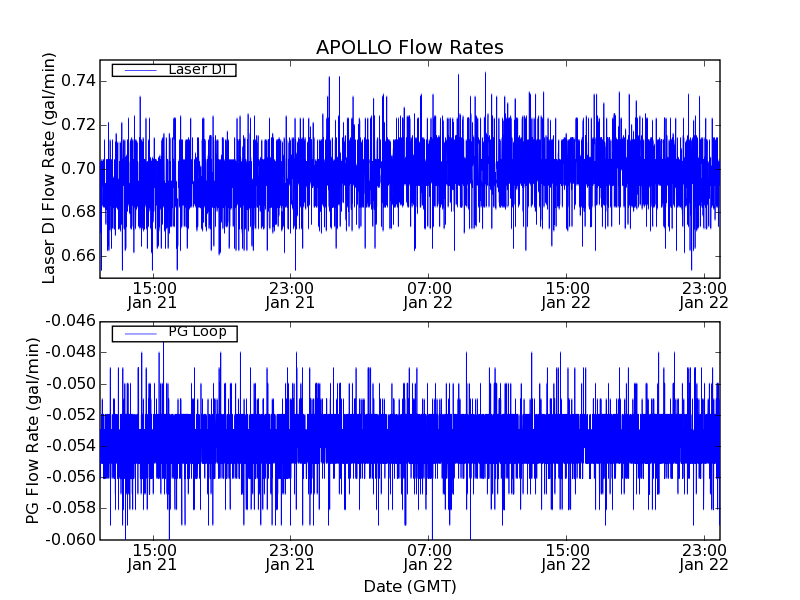Click top plot's 23:00 Jan 21 tick label
Viewport: 800px width, 600px height.
pos(290,295)
